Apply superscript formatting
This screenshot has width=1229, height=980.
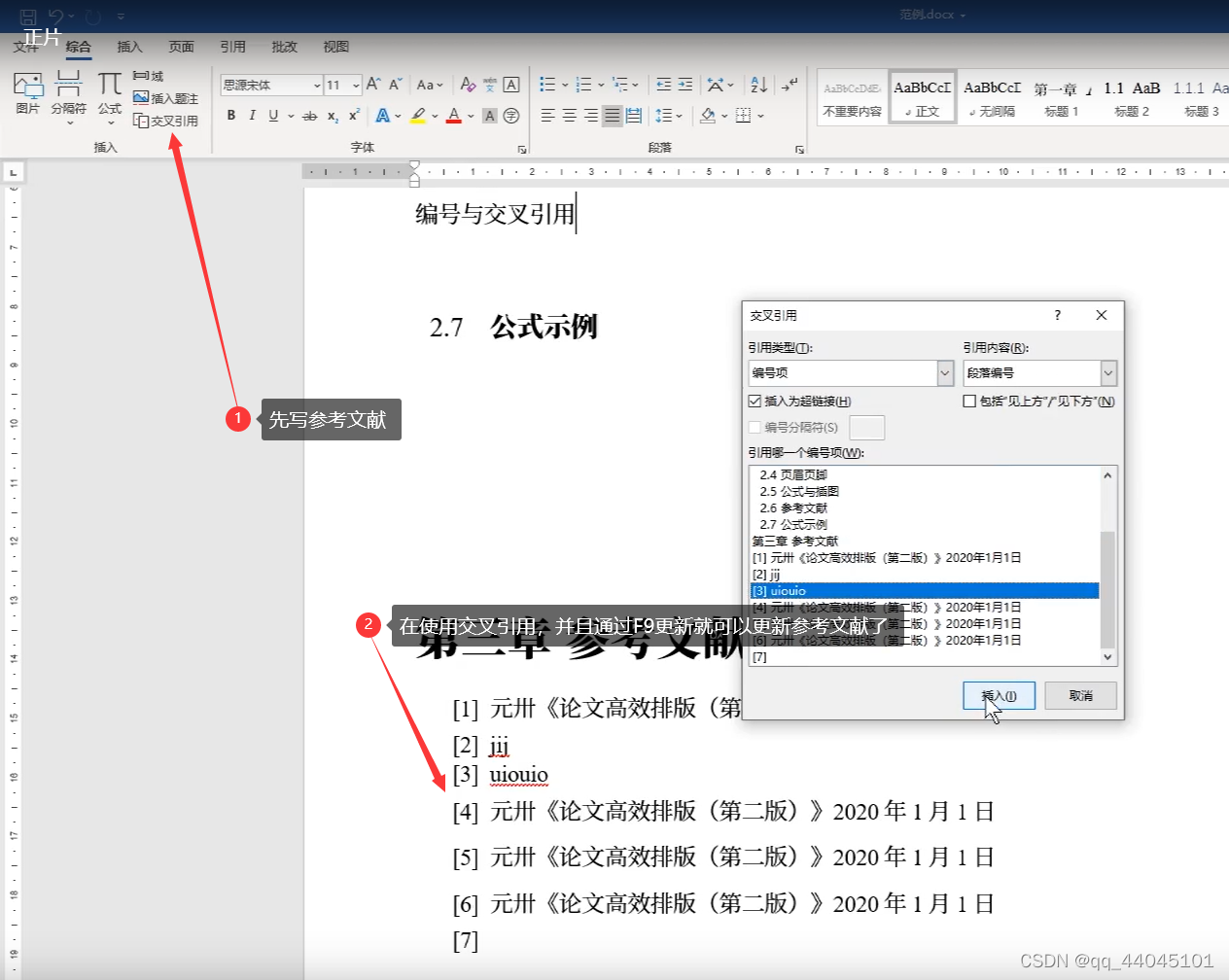coord(354,116)
